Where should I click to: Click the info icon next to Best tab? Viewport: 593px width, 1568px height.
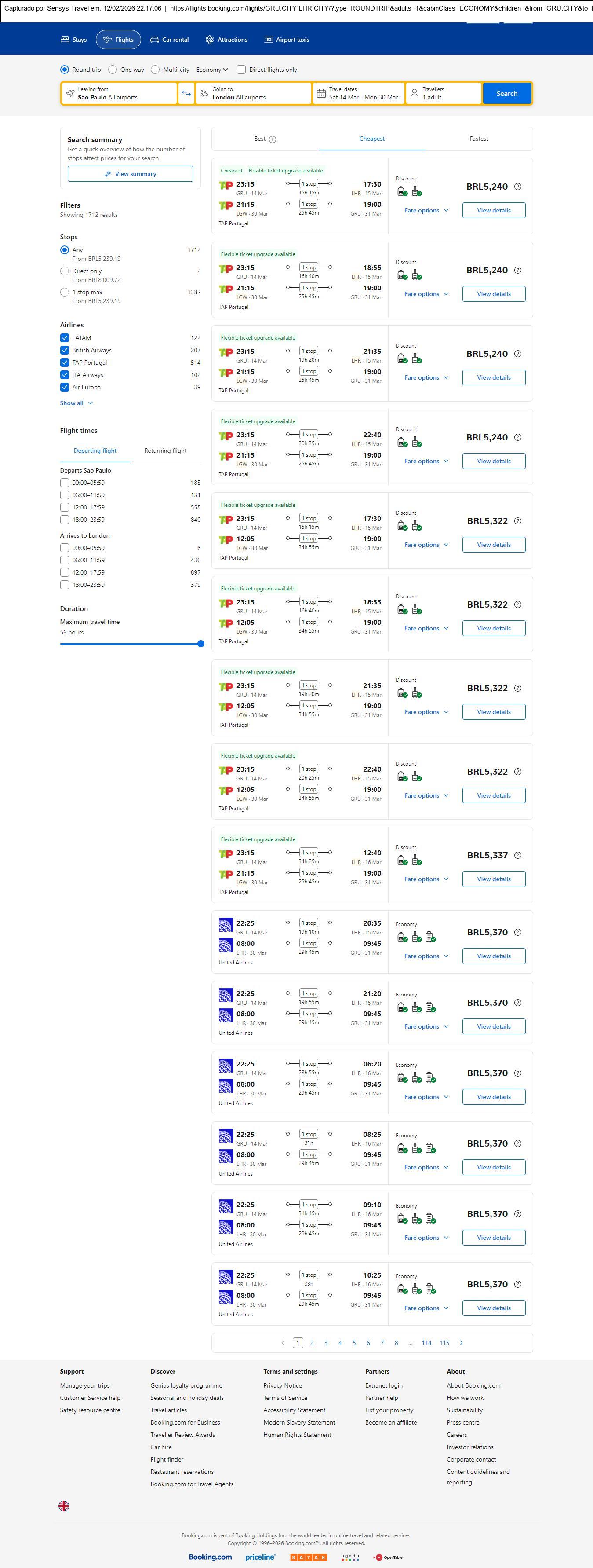(x=273, y=139)
